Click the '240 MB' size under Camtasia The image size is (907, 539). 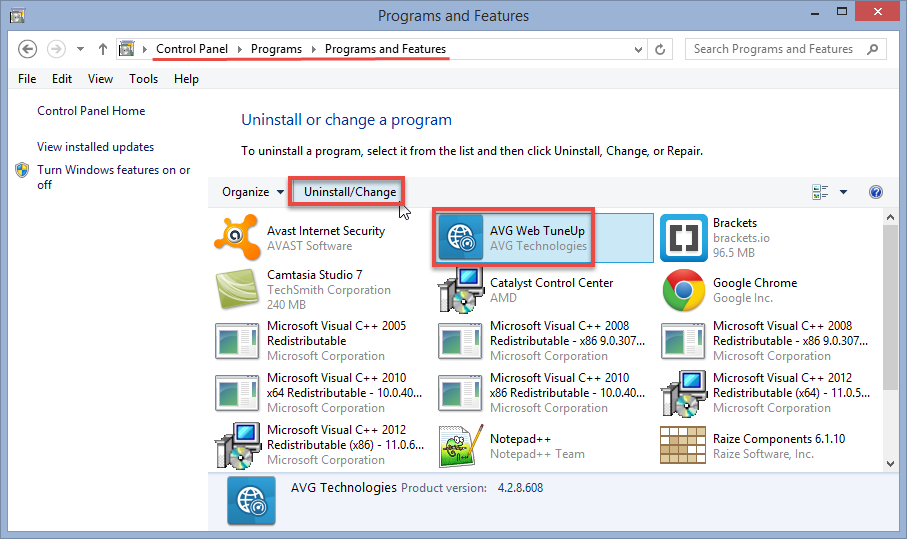coord(286,305)
